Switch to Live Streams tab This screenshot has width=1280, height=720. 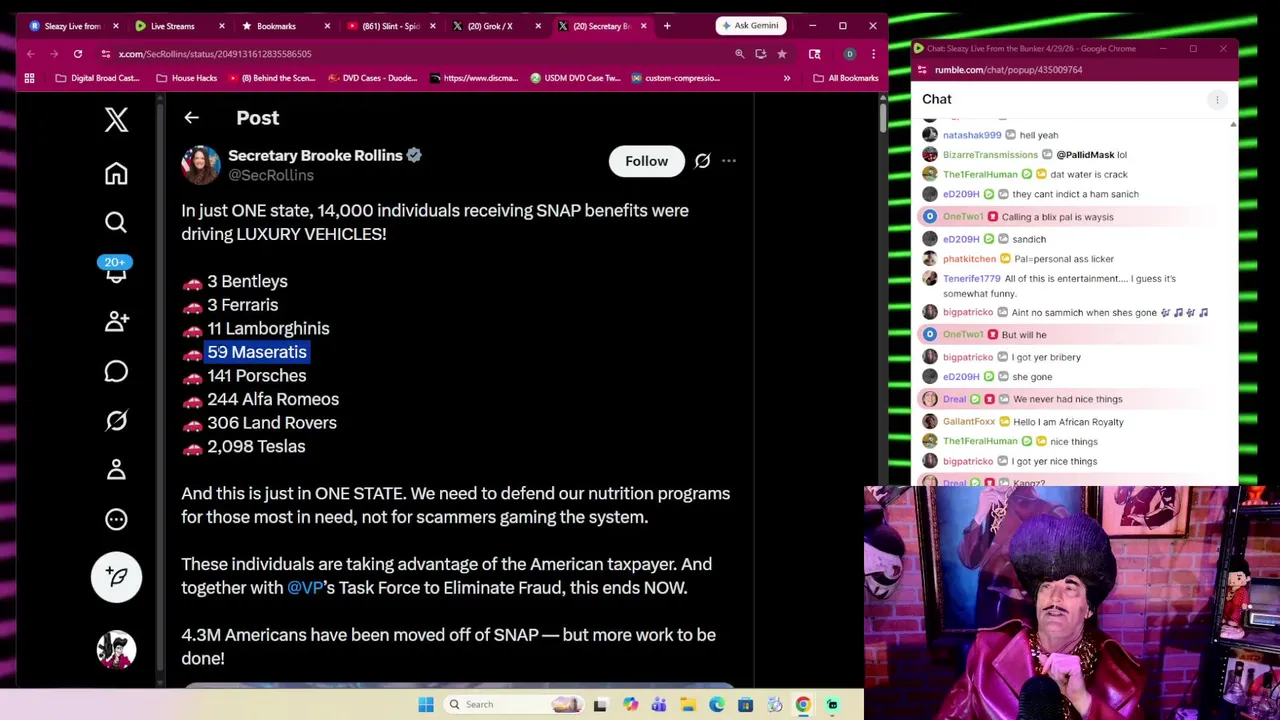(172, 26)
